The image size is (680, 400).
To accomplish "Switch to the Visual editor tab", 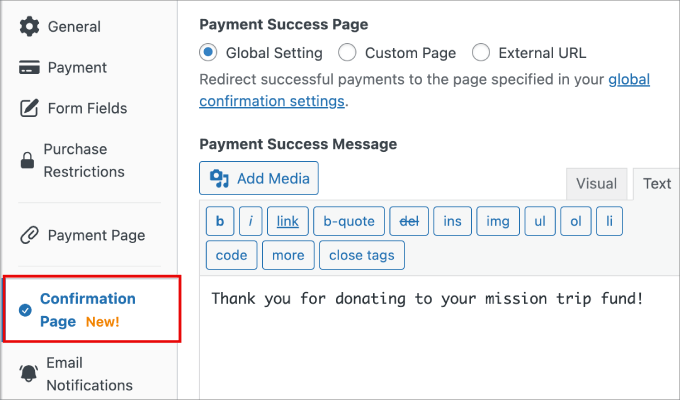I will point(596,184).
